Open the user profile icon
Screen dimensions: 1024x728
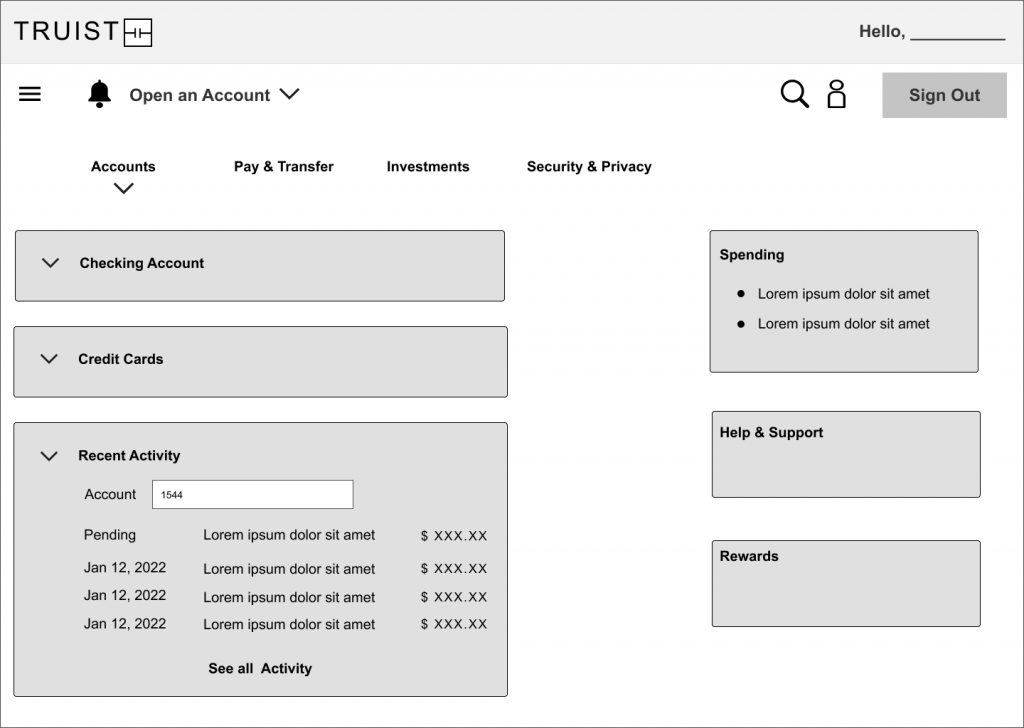836,94
